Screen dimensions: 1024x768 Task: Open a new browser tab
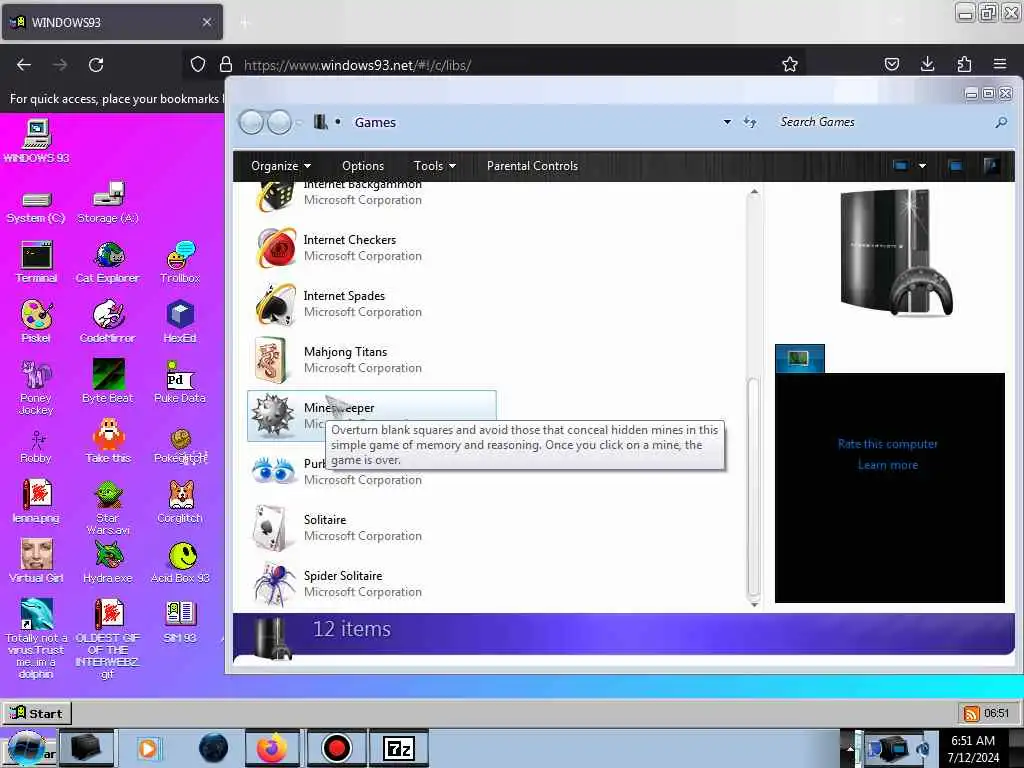pyautogui.click(x=245, y=23)
